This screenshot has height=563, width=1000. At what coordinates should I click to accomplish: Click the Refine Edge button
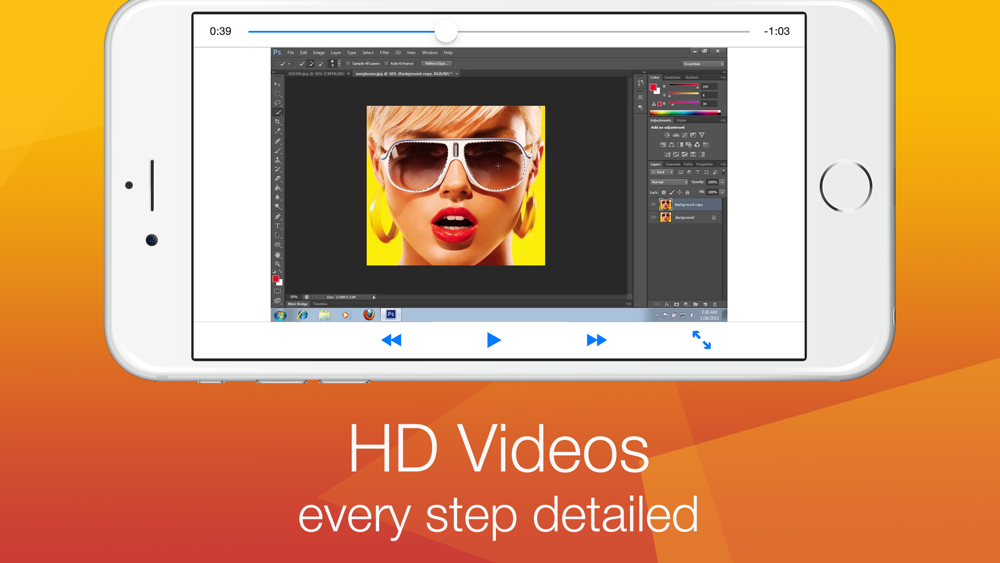pyautogui.click(x=436, y=64)
